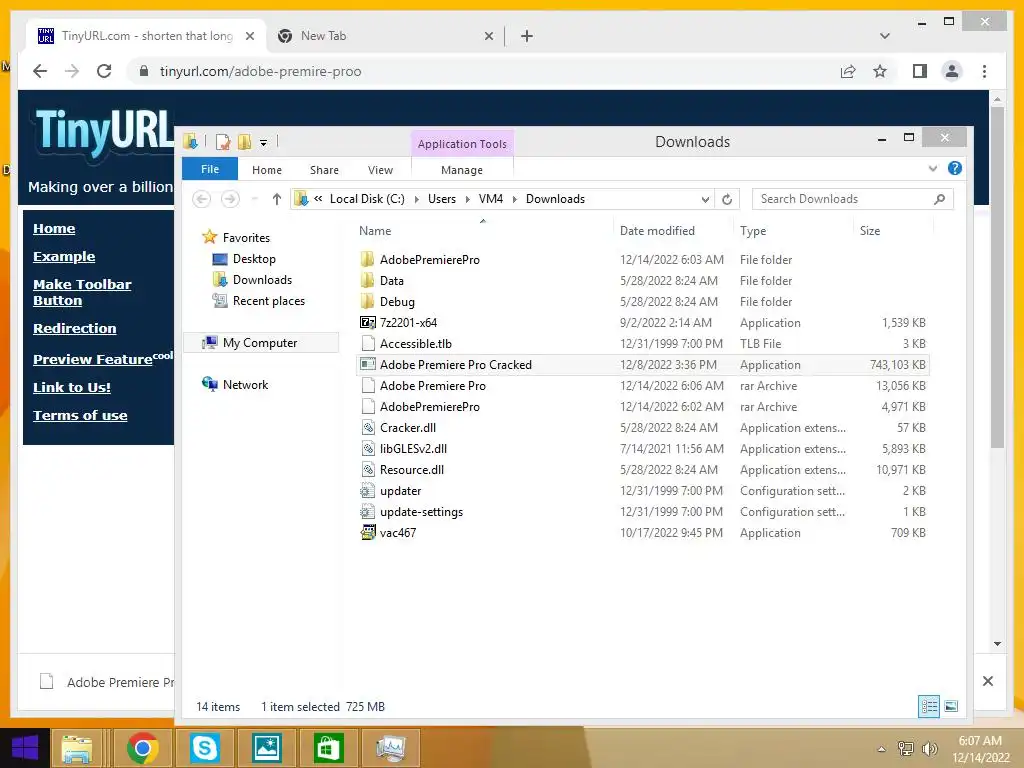1024x768 pixels.
Task: Expand the arrow after Users breadcrumb
Action: (x=467, y=199)
